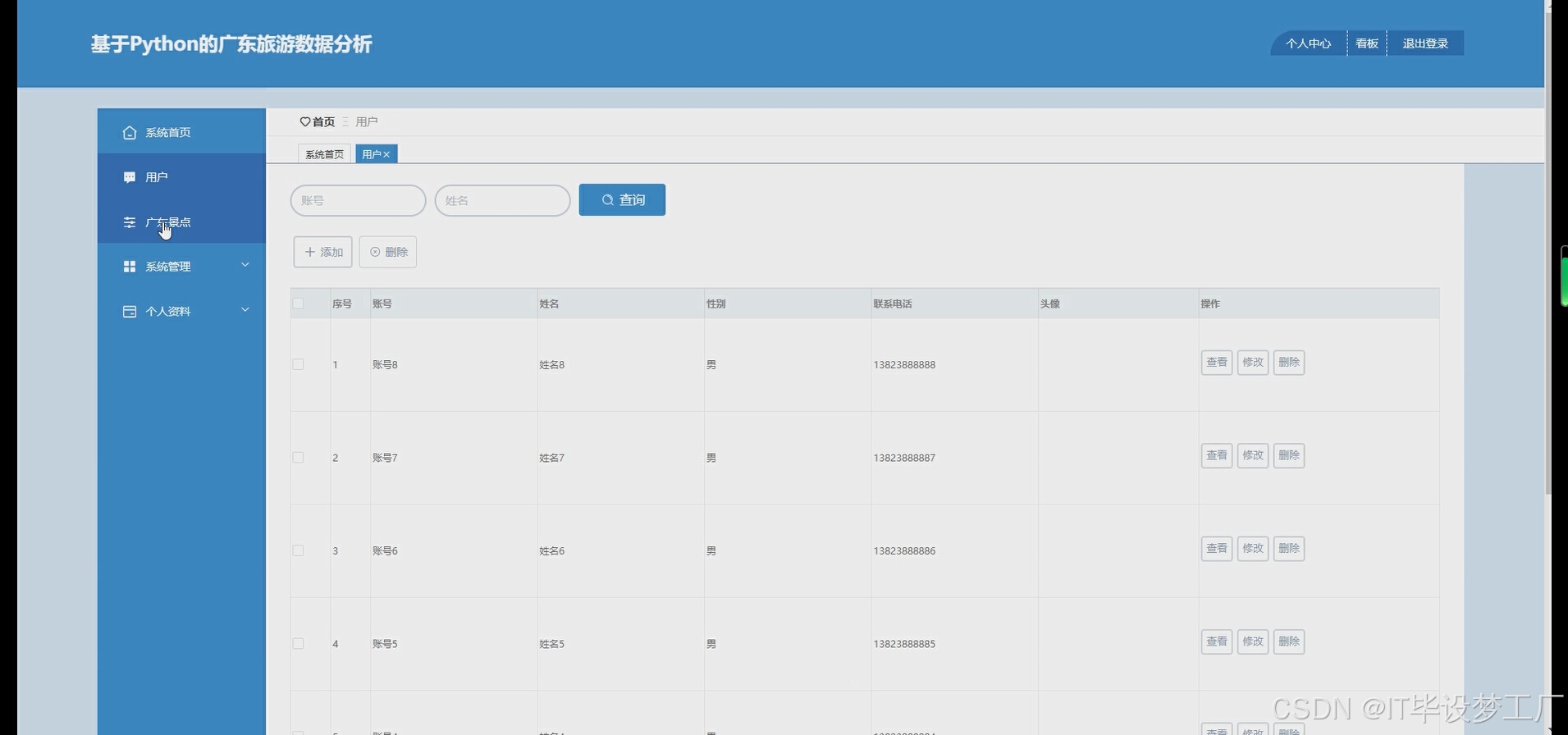This screenshot has width=1568, height=735.
Task: Select the 用户 sidebar menu item
Action: click(181, 177)
